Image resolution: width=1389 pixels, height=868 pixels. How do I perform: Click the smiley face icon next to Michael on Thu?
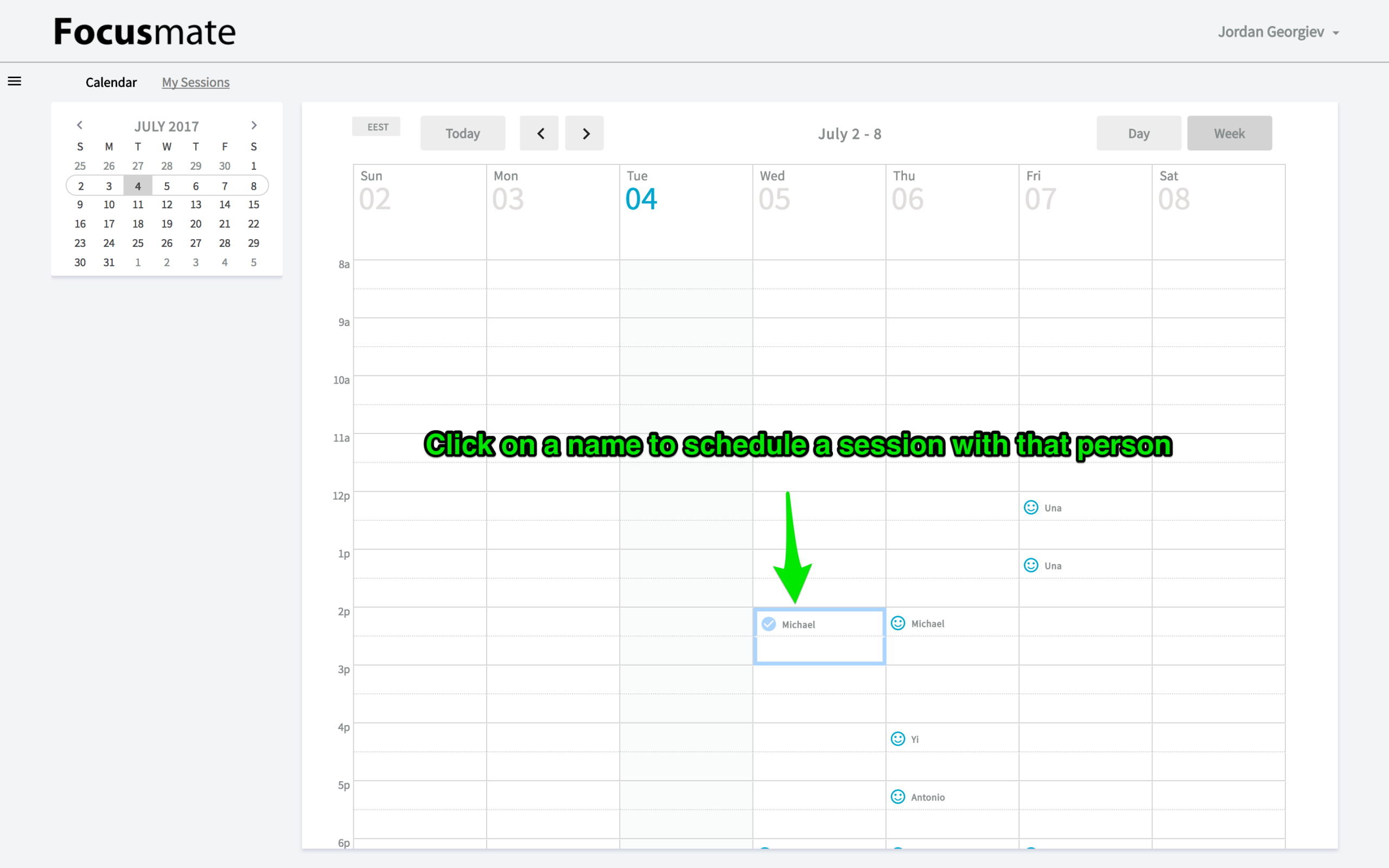tap(898, 623)
